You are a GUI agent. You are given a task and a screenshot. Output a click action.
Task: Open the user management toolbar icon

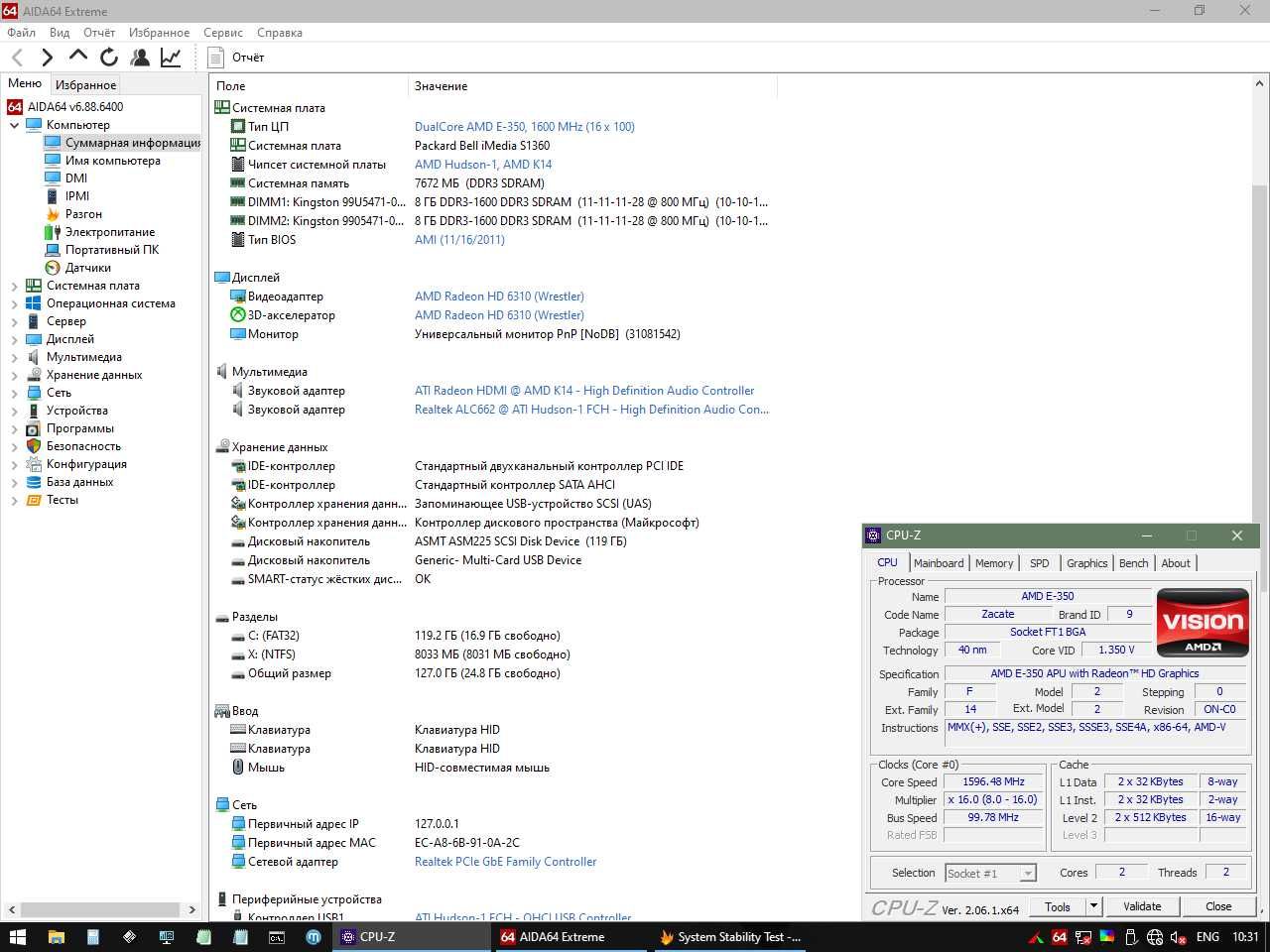point(140,58)
